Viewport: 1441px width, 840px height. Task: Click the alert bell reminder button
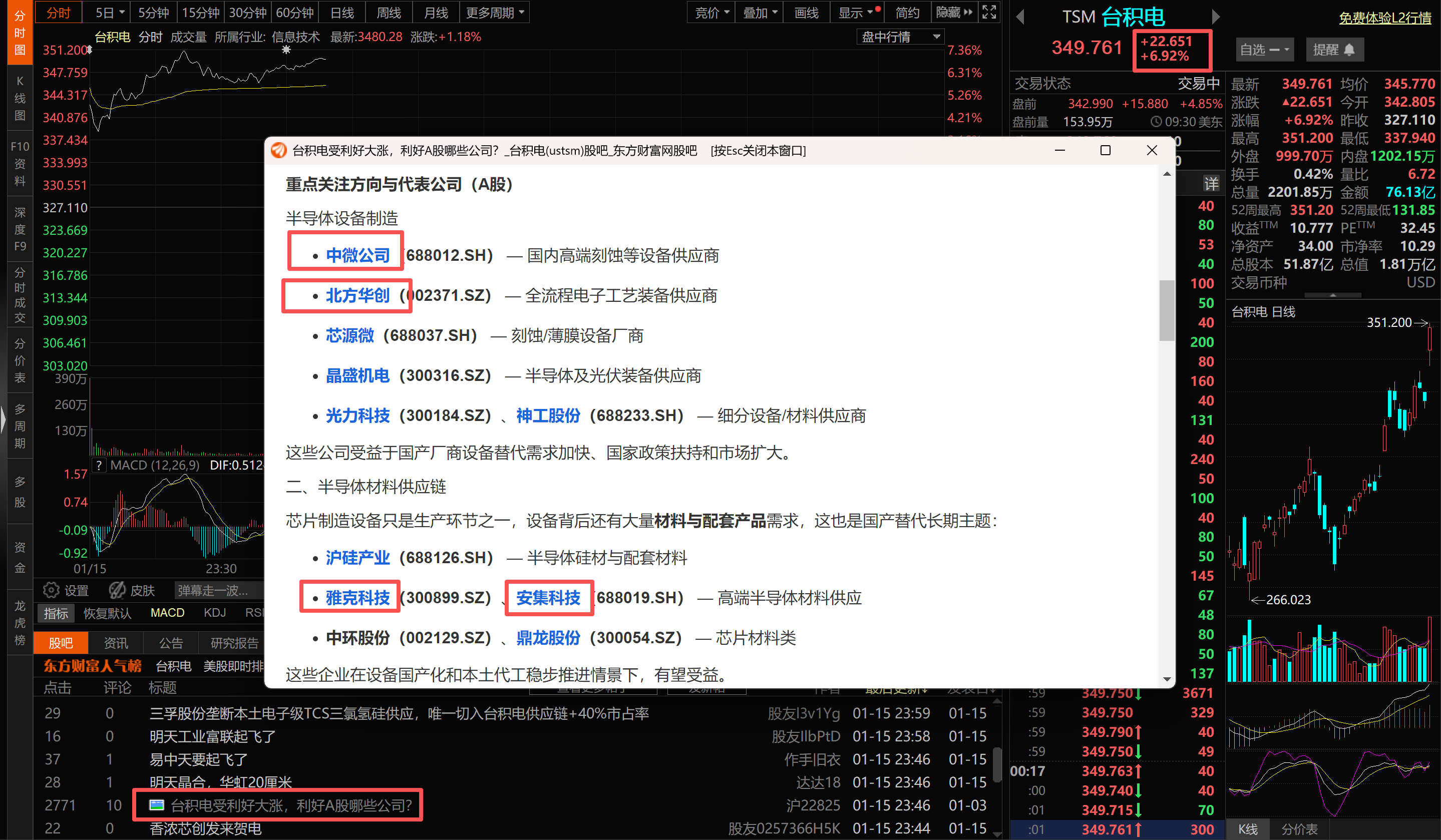pyautogui.click(x=1335, y=50)
